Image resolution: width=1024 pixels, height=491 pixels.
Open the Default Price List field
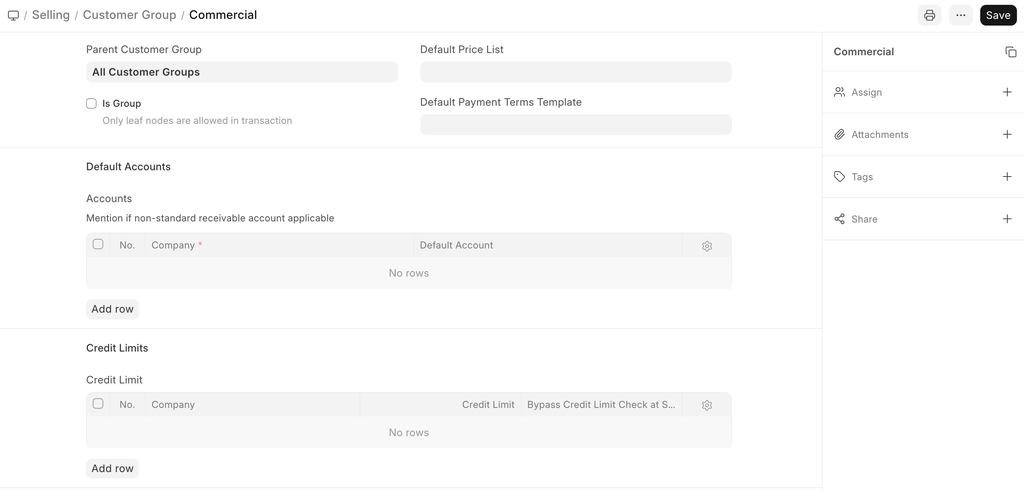(575, 72)
